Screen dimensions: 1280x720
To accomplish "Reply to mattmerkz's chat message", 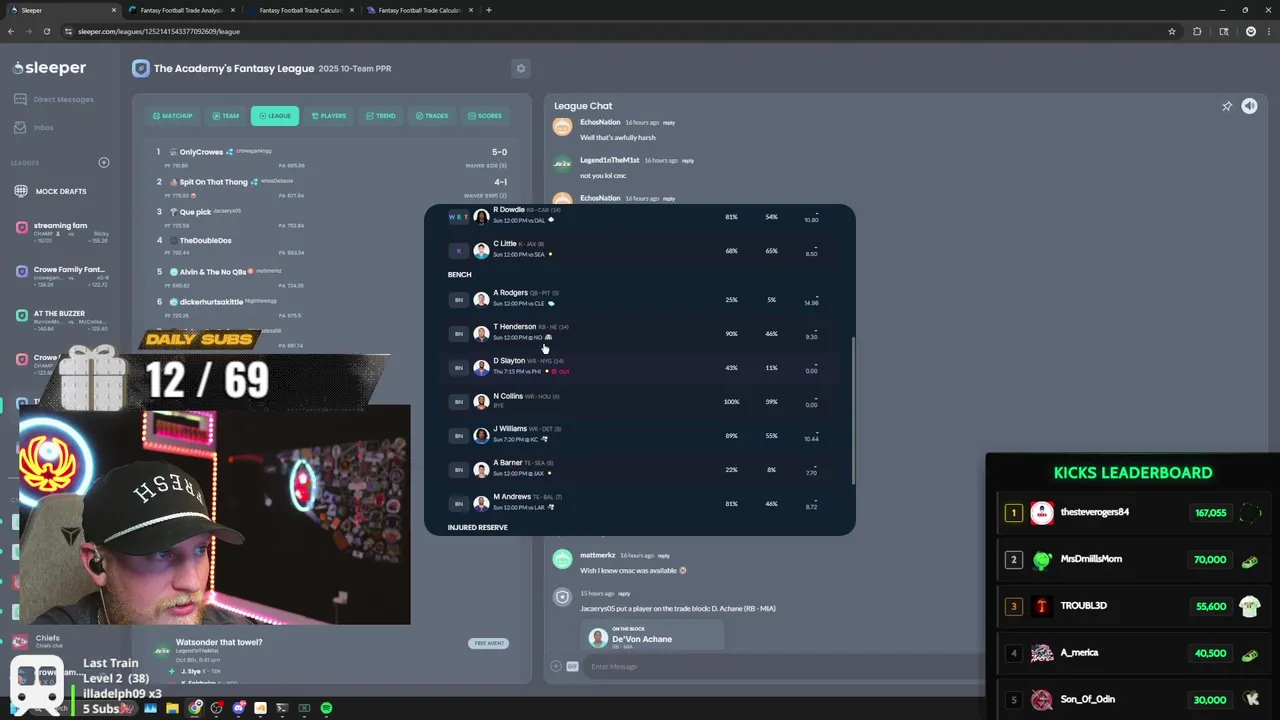I will [x=664, y=555].
